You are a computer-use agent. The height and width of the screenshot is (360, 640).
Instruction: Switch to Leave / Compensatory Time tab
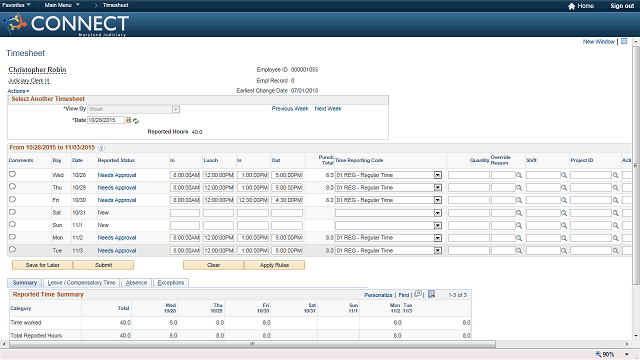pos(81,282)
